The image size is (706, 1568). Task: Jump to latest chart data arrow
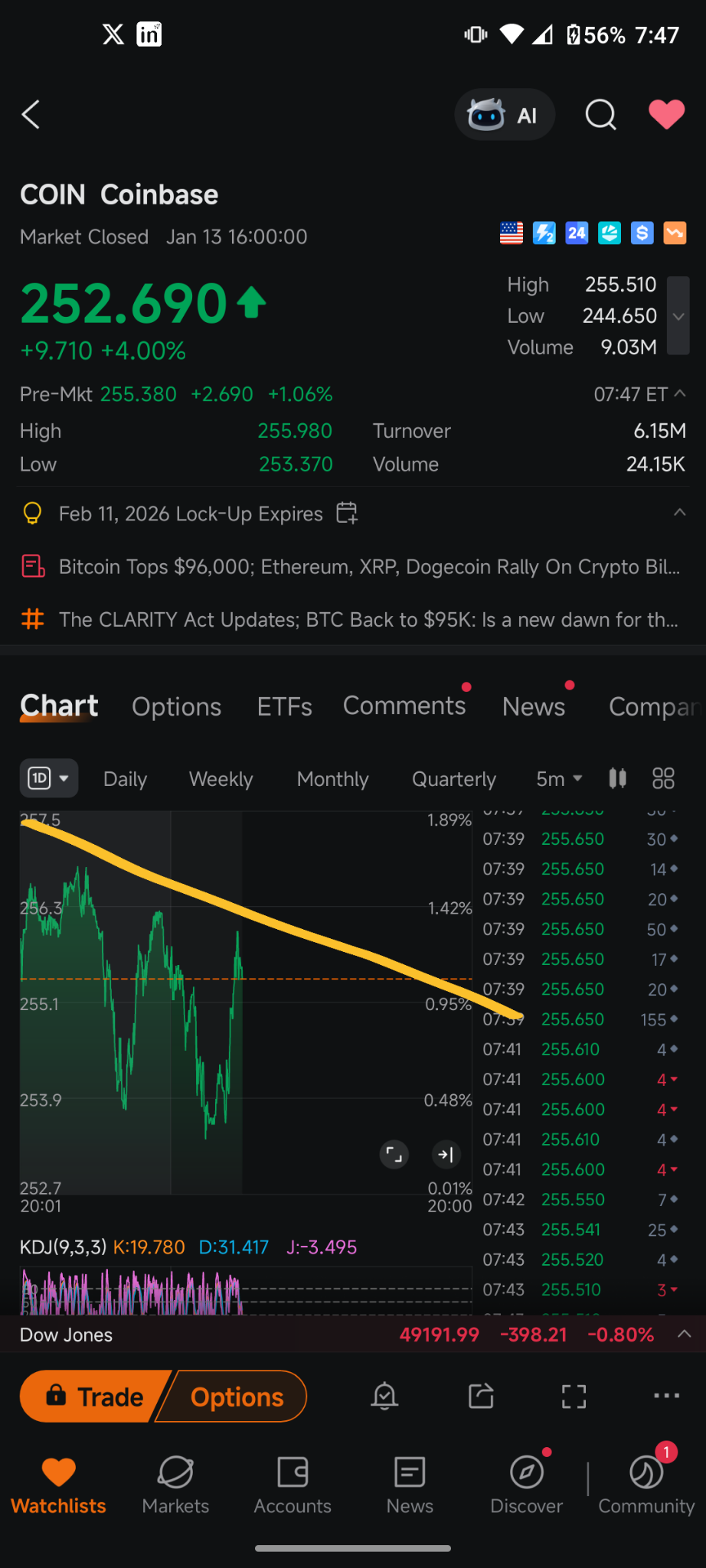pyautogui.click(x=446, y=1155)
